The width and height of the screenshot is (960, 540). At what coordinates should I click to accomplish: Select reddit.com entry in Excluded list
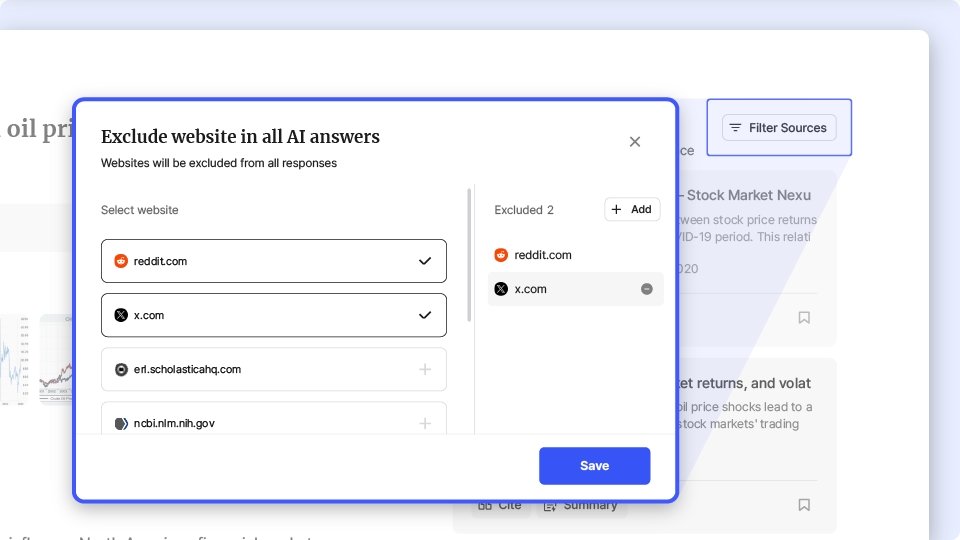[x=543, y=255]
